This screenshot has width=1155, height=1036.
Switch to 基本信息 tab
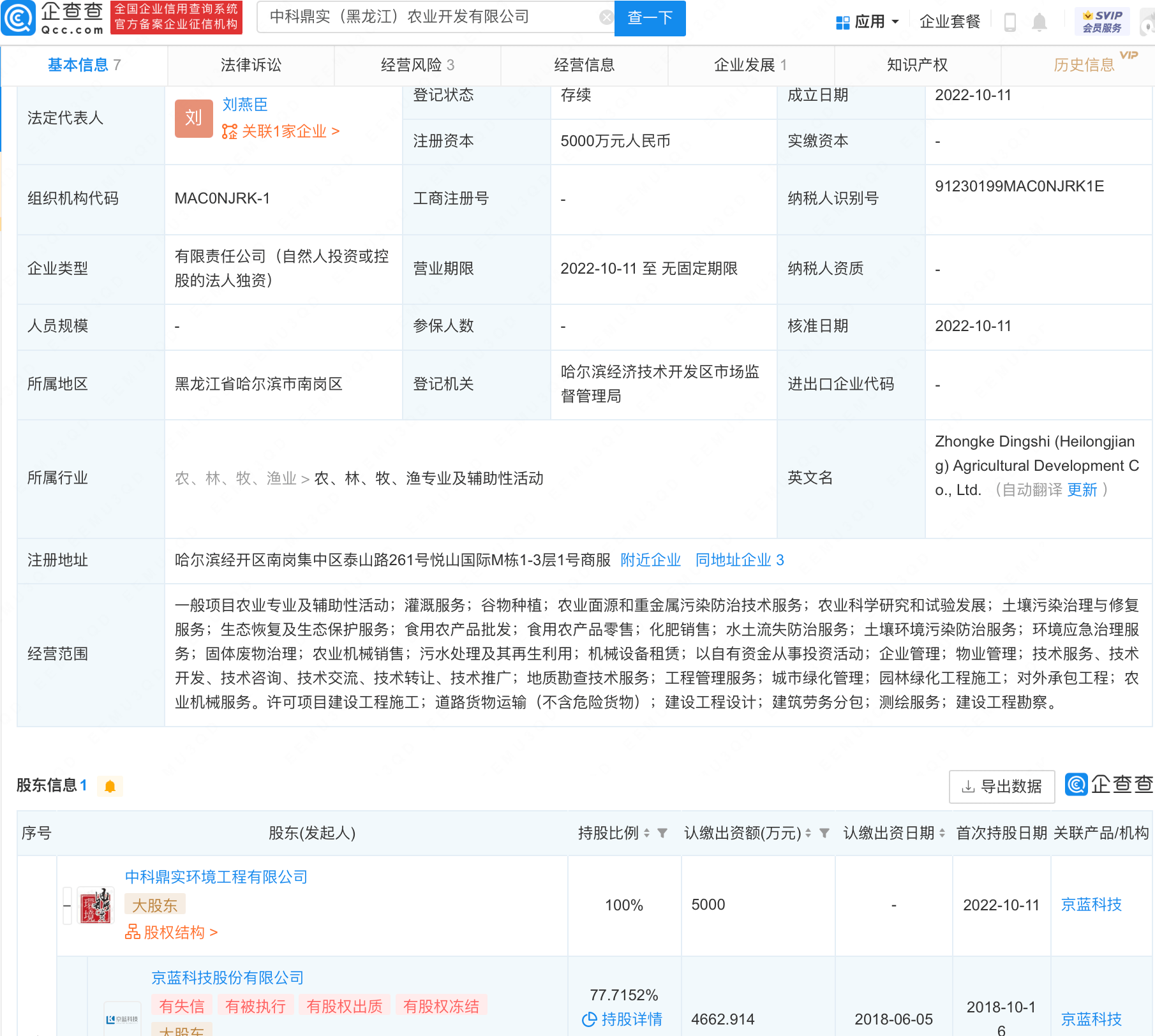pyautogui.click(x=84, y=65)
